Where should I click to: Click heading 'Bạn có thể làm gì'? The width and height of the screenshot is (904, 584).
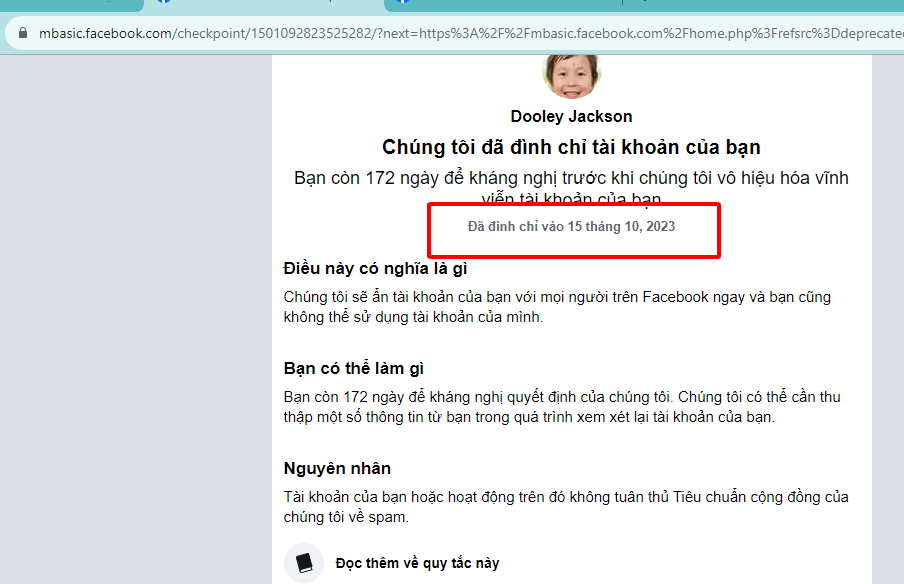(x=353, y=368)
